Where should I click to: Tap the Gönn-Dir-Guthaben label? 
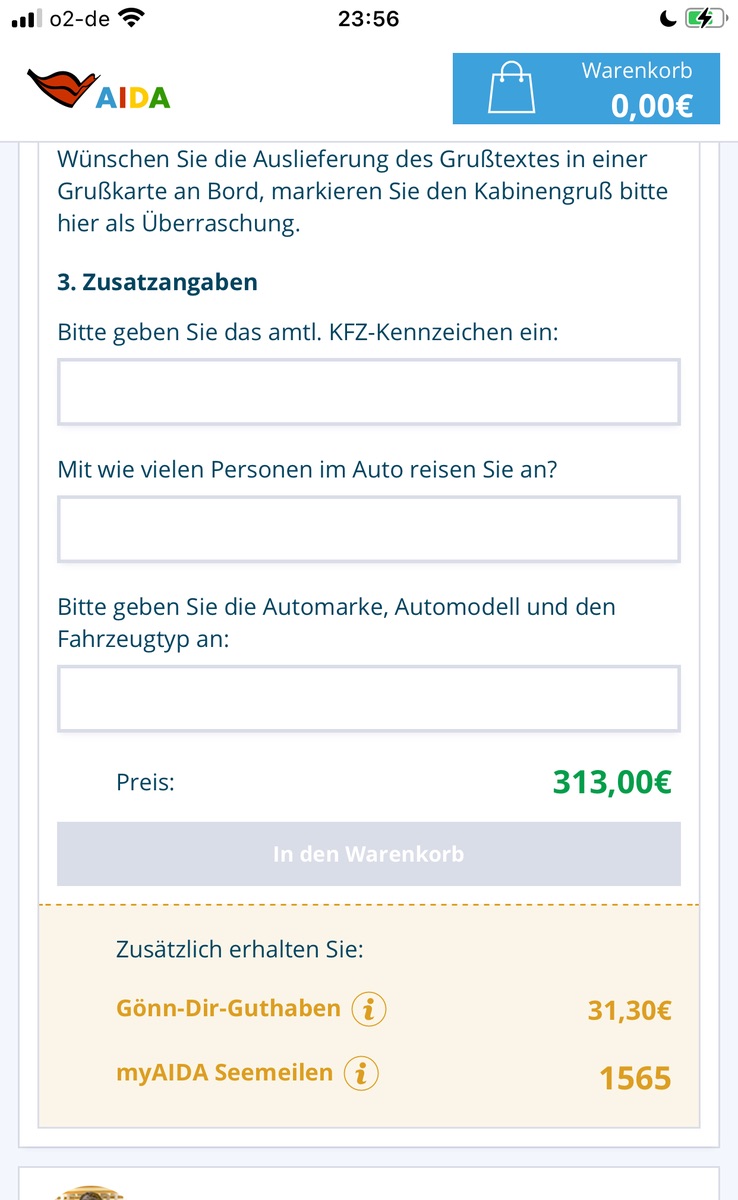click(228, 1008)
